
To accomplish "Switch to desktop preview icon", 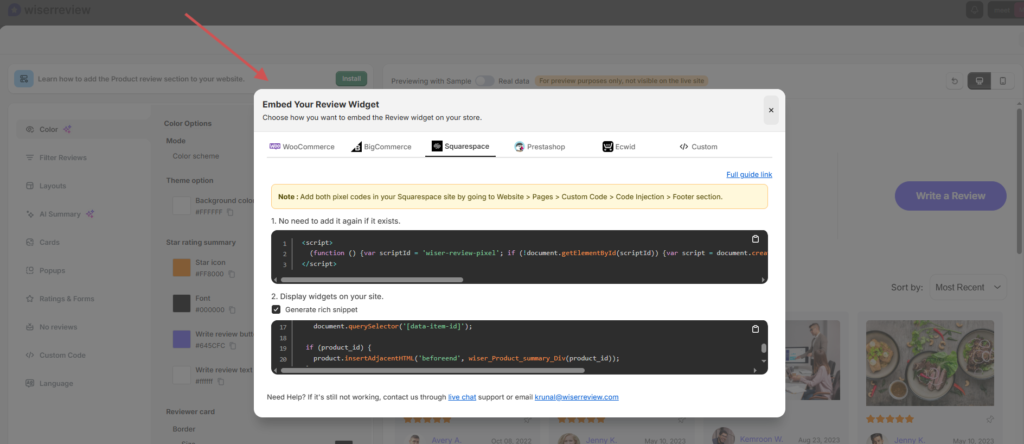I will tap(979, 80).
